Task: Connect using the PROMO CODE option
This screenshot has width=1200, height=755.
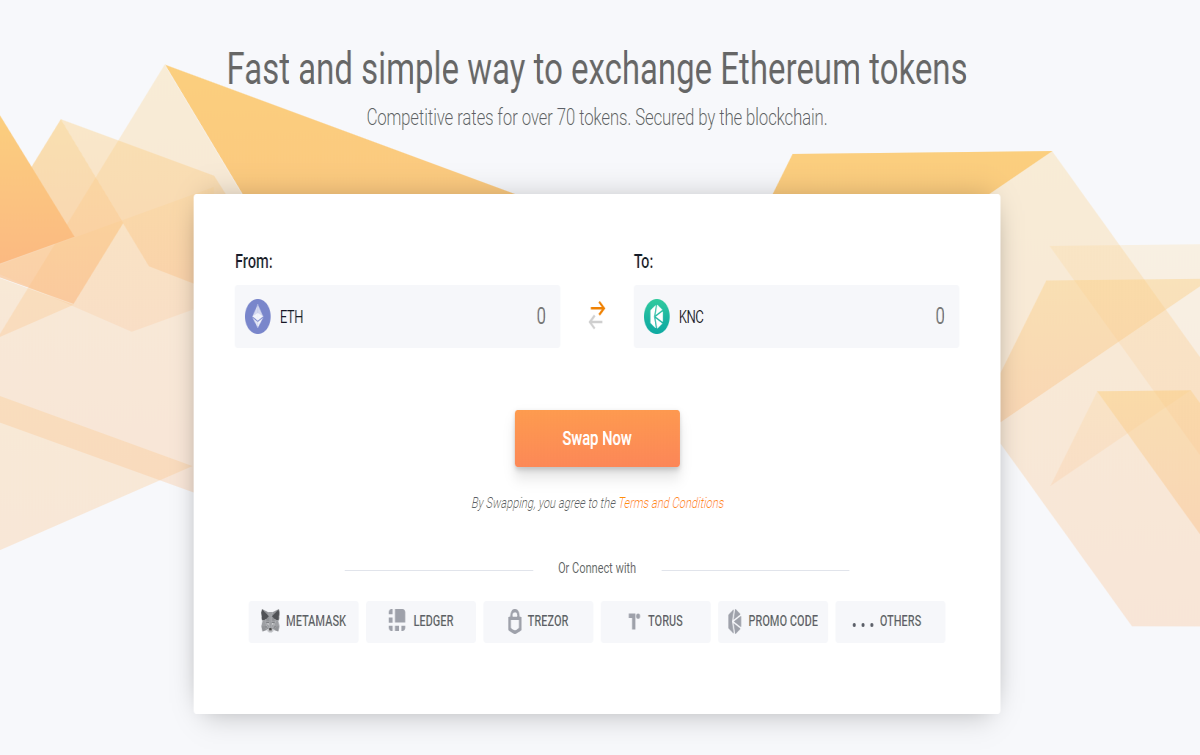Action: (x=773, y=621)
